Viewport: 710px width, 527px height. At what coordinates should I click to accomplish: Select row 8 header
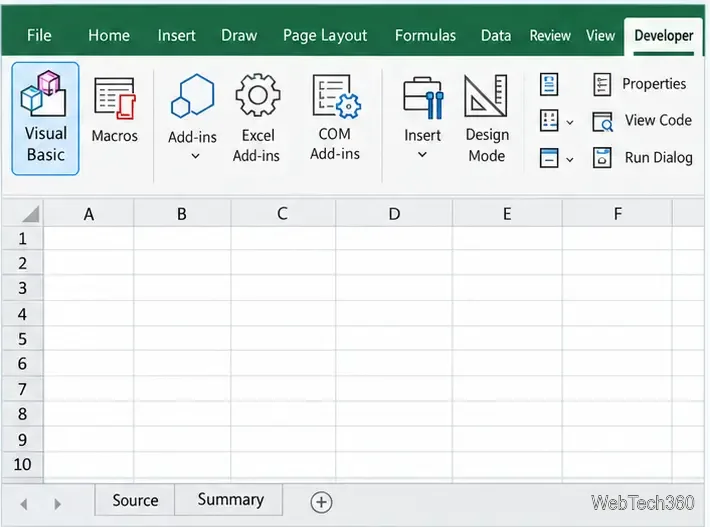tap(22, 413)
